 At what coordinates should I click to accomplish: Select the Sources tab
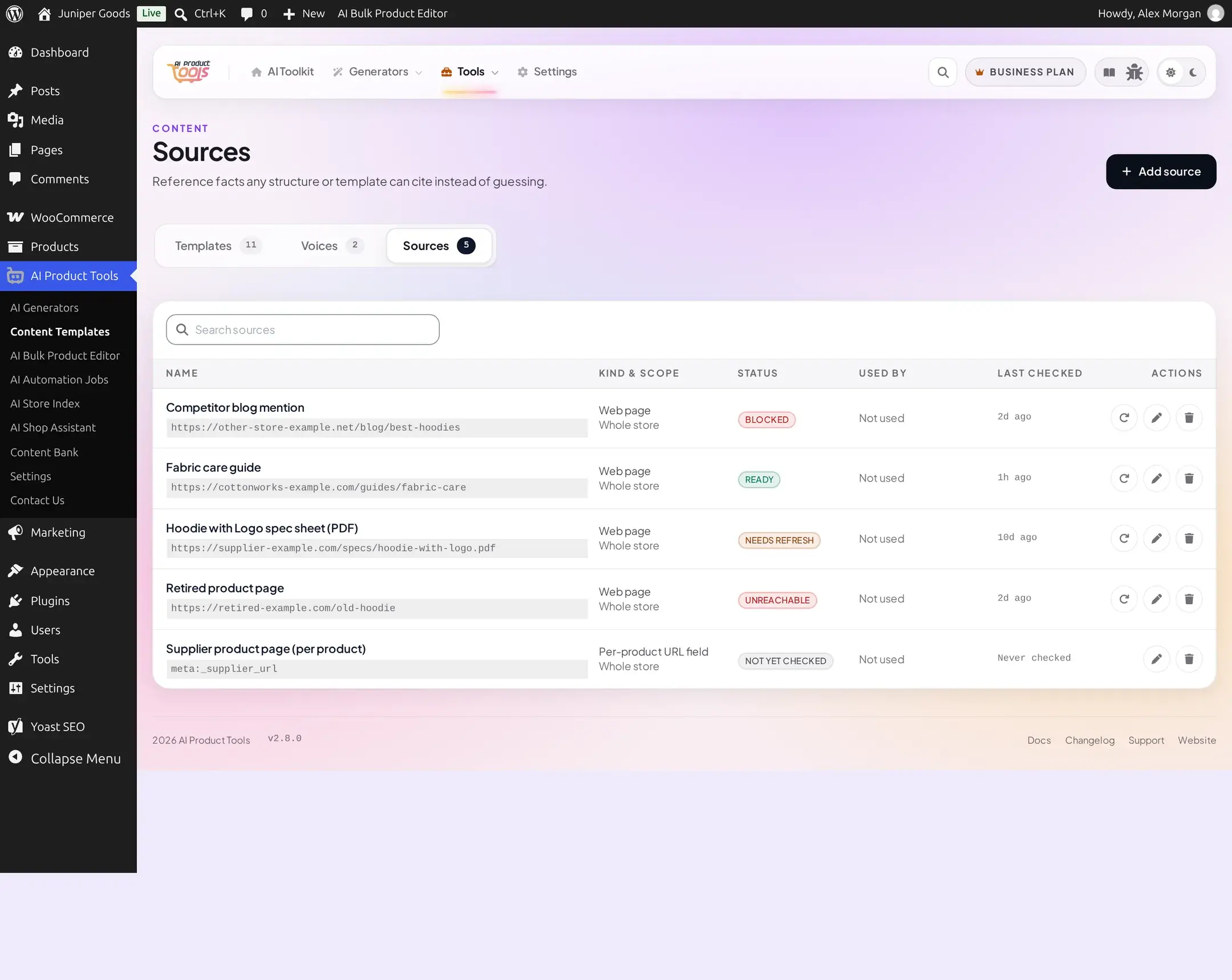[439, 246]
